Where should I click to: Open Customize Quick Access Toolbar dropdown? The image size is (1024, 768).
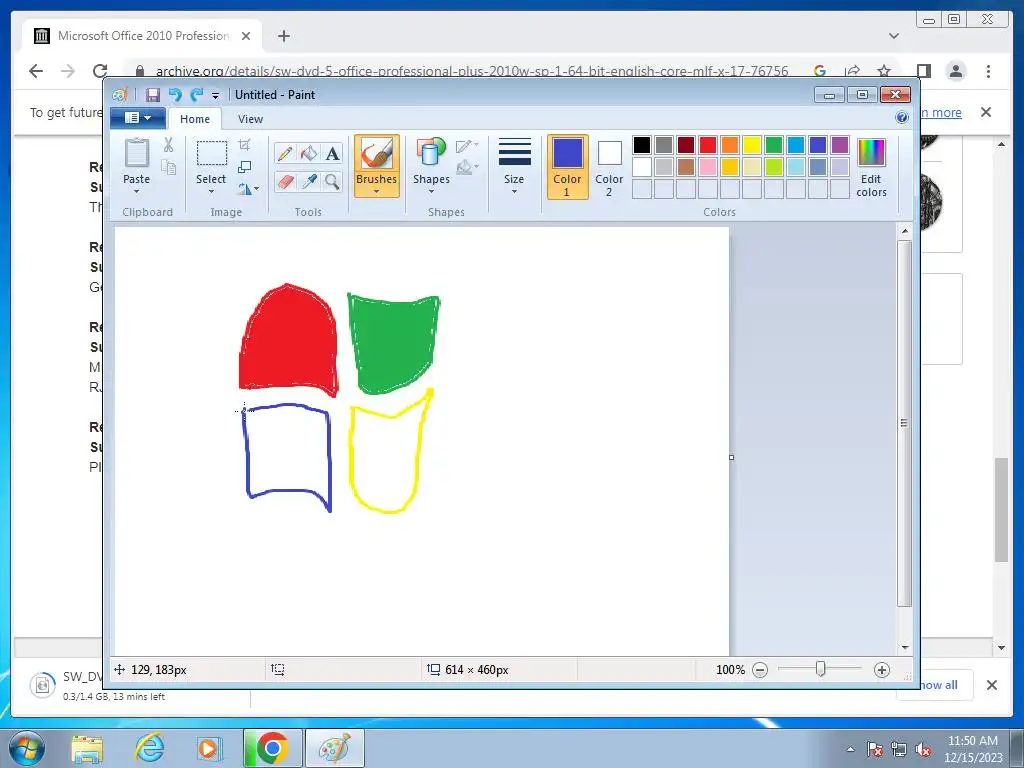[215, 95]
